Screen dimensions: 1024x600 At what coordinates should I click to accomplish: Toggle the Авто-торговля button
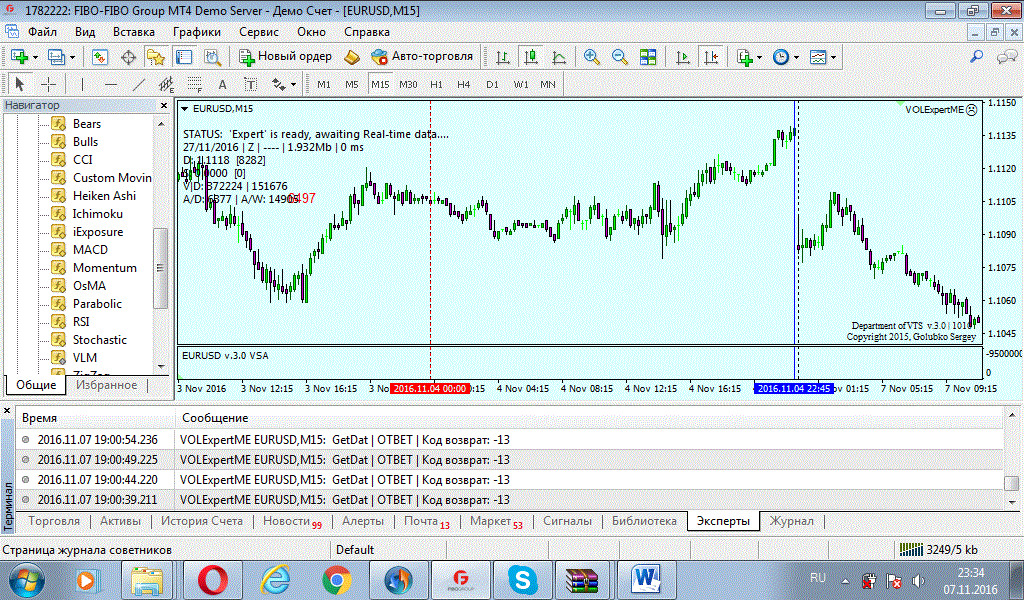coord(423,57)
